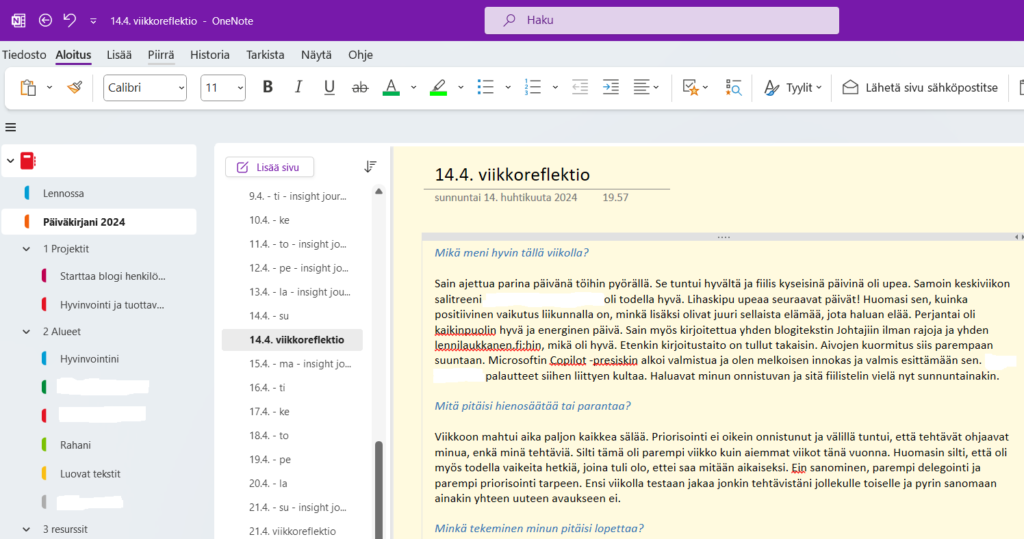Screen dimensions: 1024x539
Task: Open paragraph alignment options
Action: 646,87
